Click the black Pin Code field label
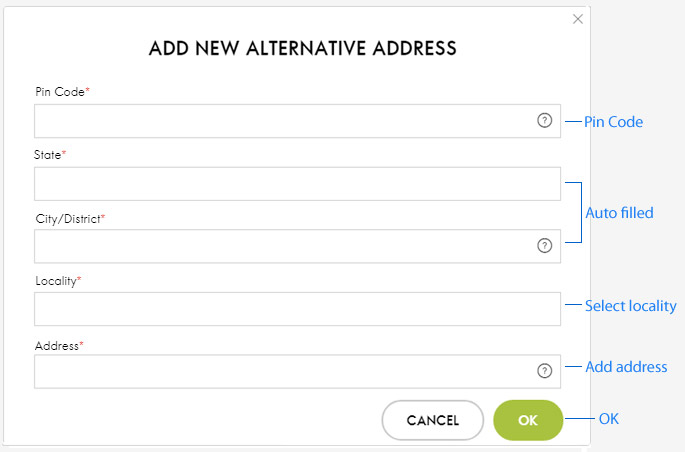Image resolution: width=685 pixels, height=452 pixels. (62, 92)
